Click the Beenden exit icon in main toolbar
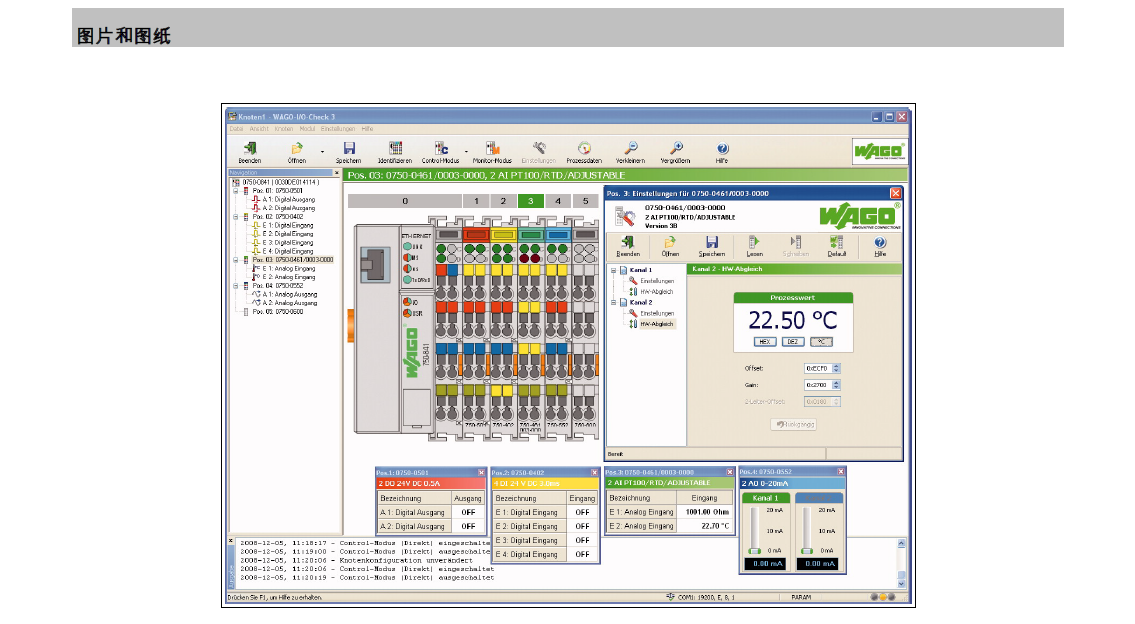Viewport: 1135px width, 624px height. (250, 148)
